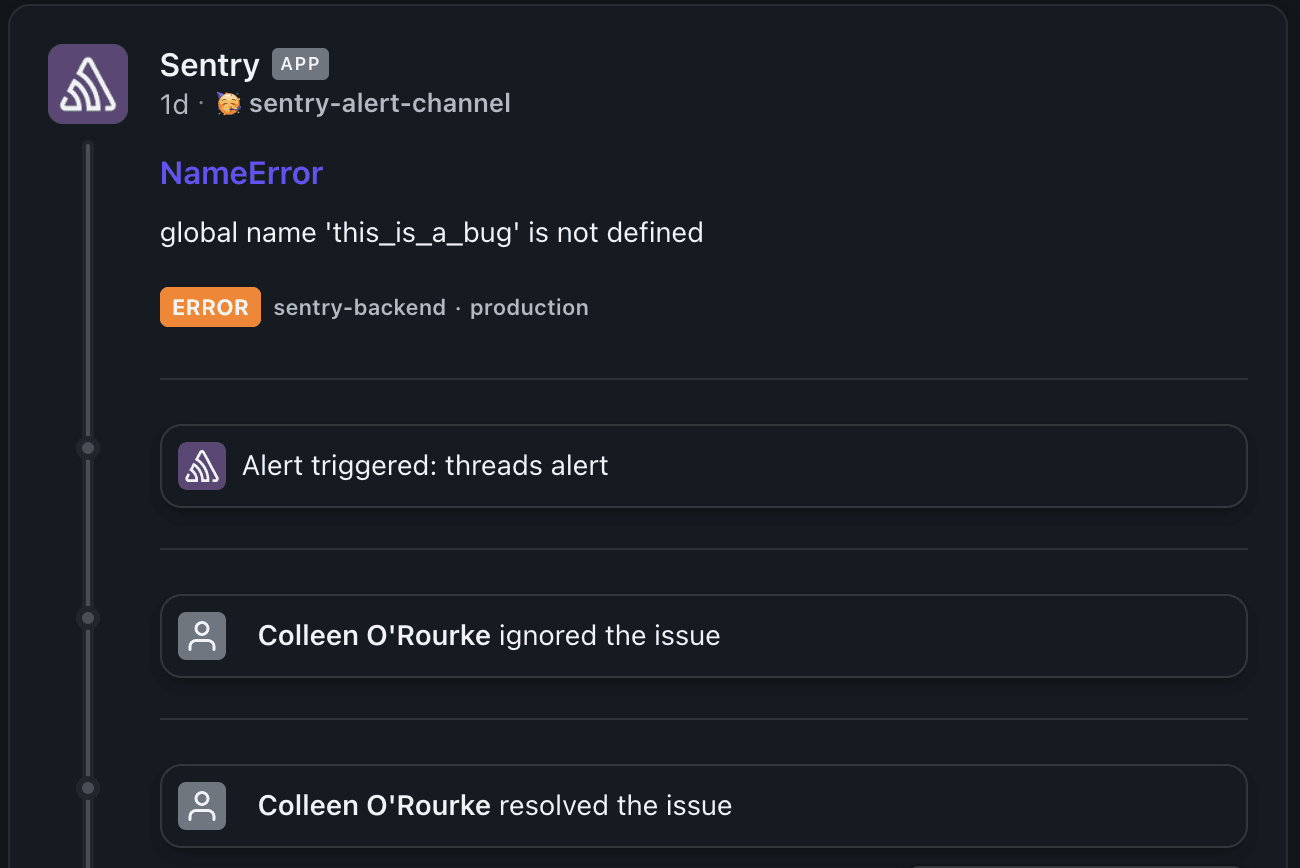Open the sentry-alert-channel link
Screen dimensions: 1300x868
click(x=379, y=103)
